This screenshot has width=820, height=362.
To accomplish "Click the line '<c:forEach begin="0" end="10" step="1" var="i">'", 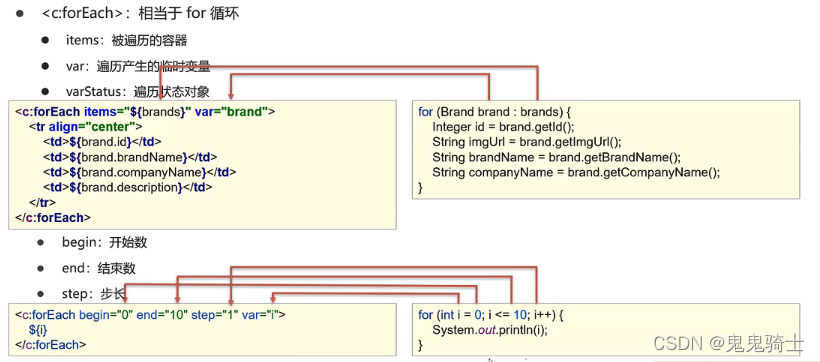I will pos(151,315).
